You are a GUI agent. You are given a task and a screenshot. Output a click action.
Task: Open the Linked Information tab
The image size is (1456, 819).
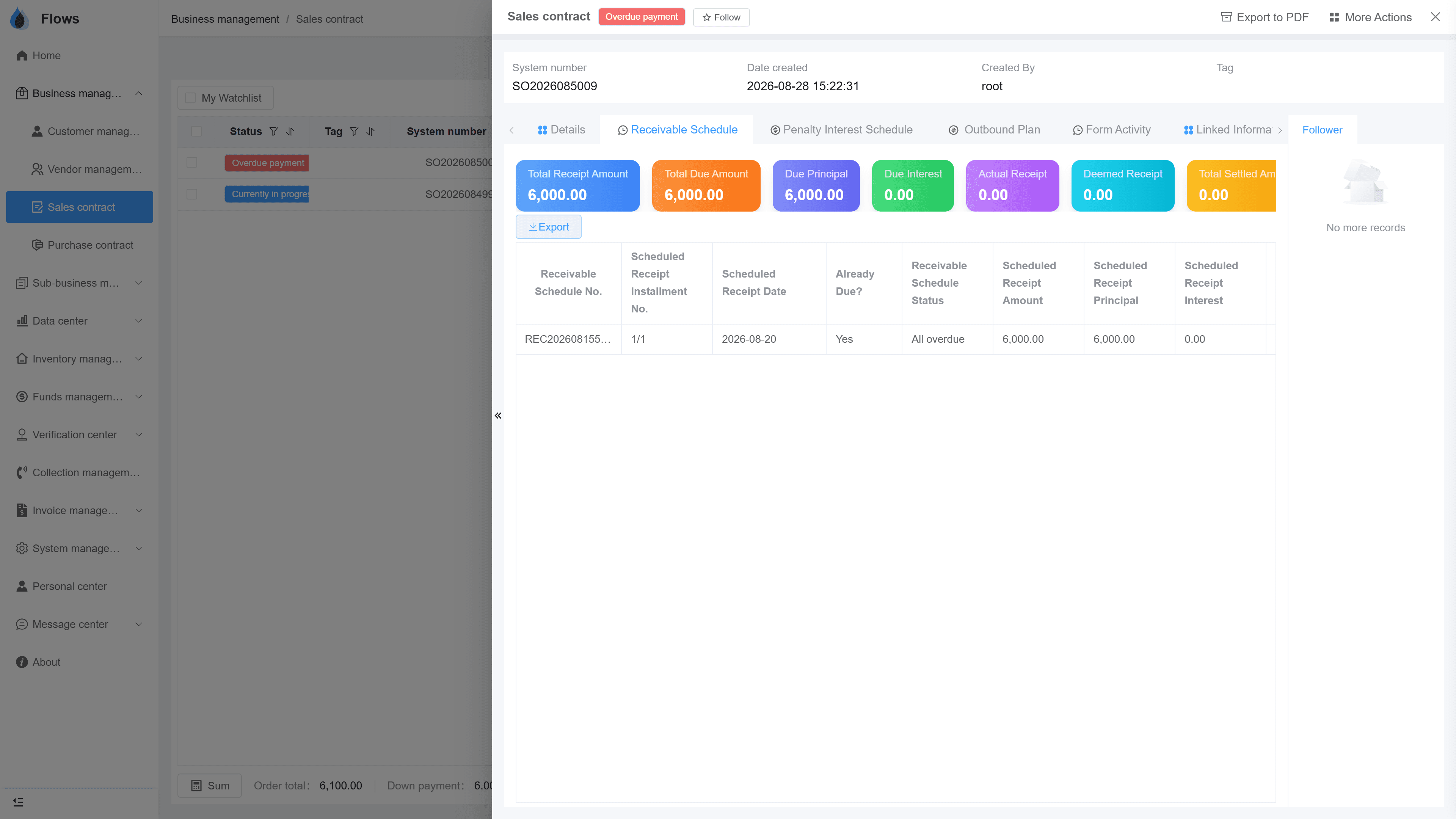coord(1228,129)
